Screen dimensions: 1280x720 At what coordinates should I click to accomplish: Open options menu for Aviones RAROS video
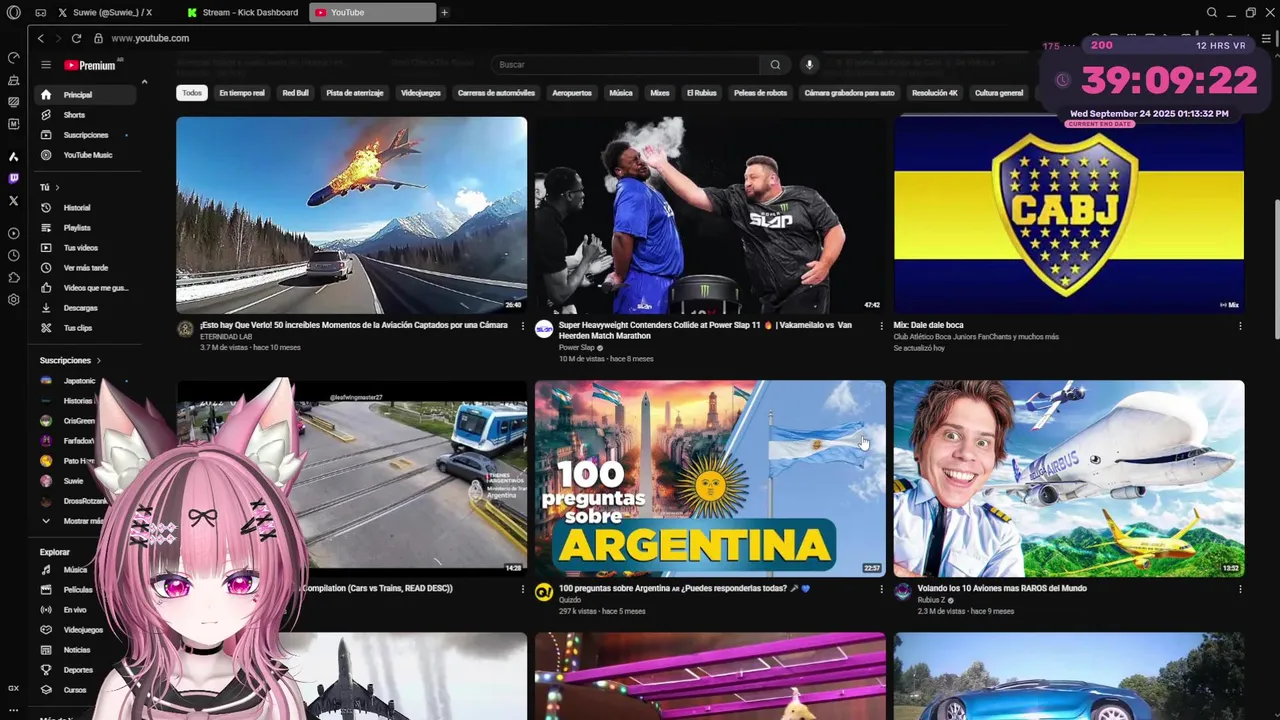[1240, 589]
